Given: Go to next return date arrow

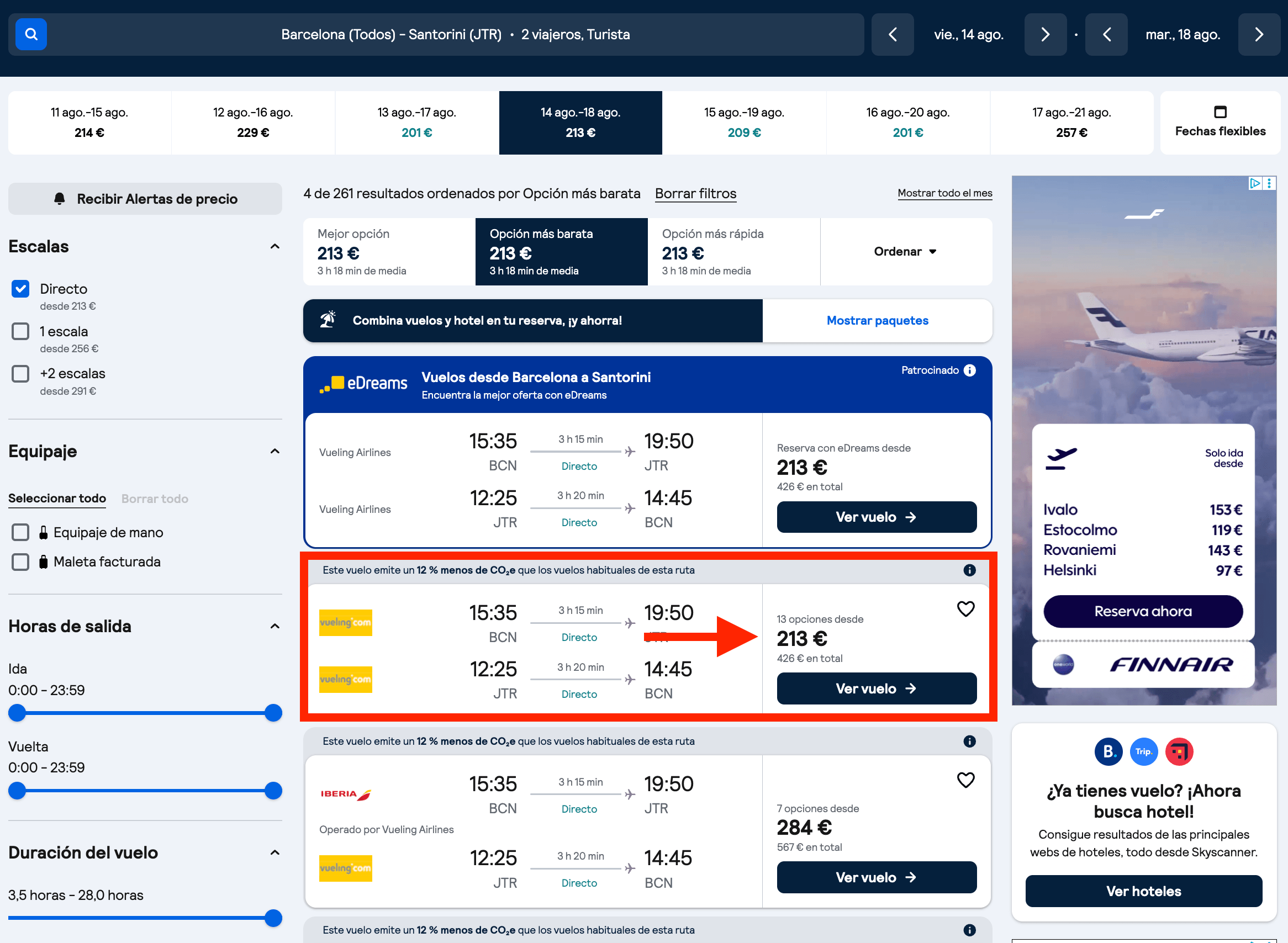Looking at the screenshot, I should [1259, 34].
